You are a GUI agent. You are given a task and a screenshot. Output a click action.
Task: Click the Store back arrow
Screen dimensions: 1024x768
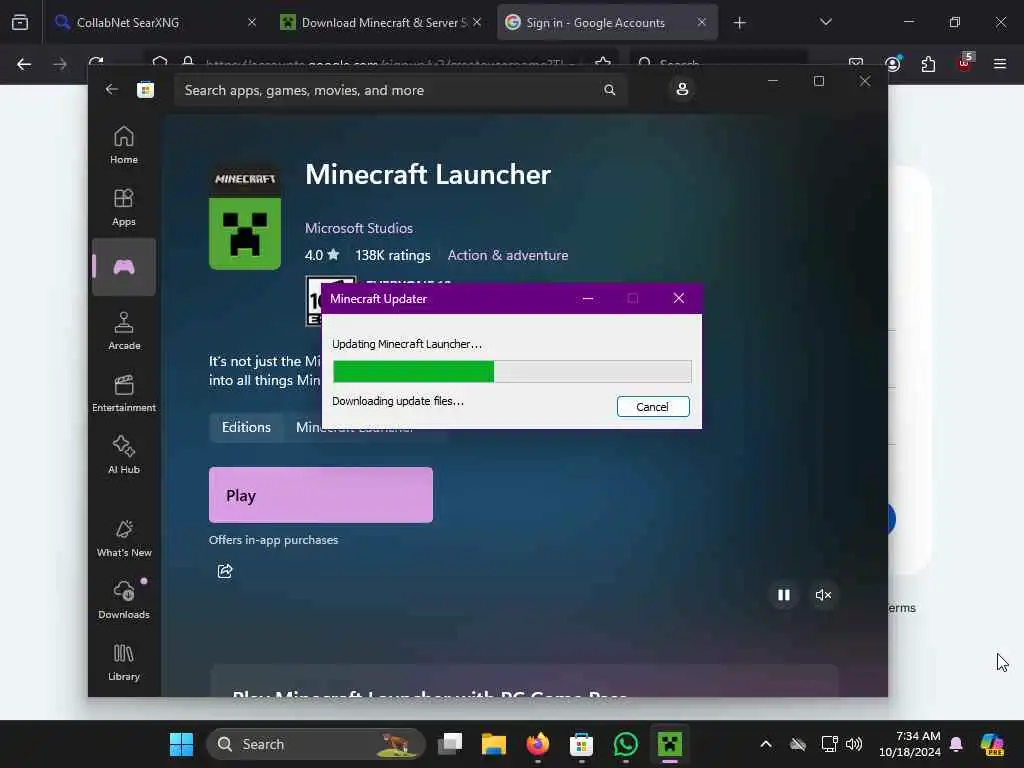(x=112, y=89)
